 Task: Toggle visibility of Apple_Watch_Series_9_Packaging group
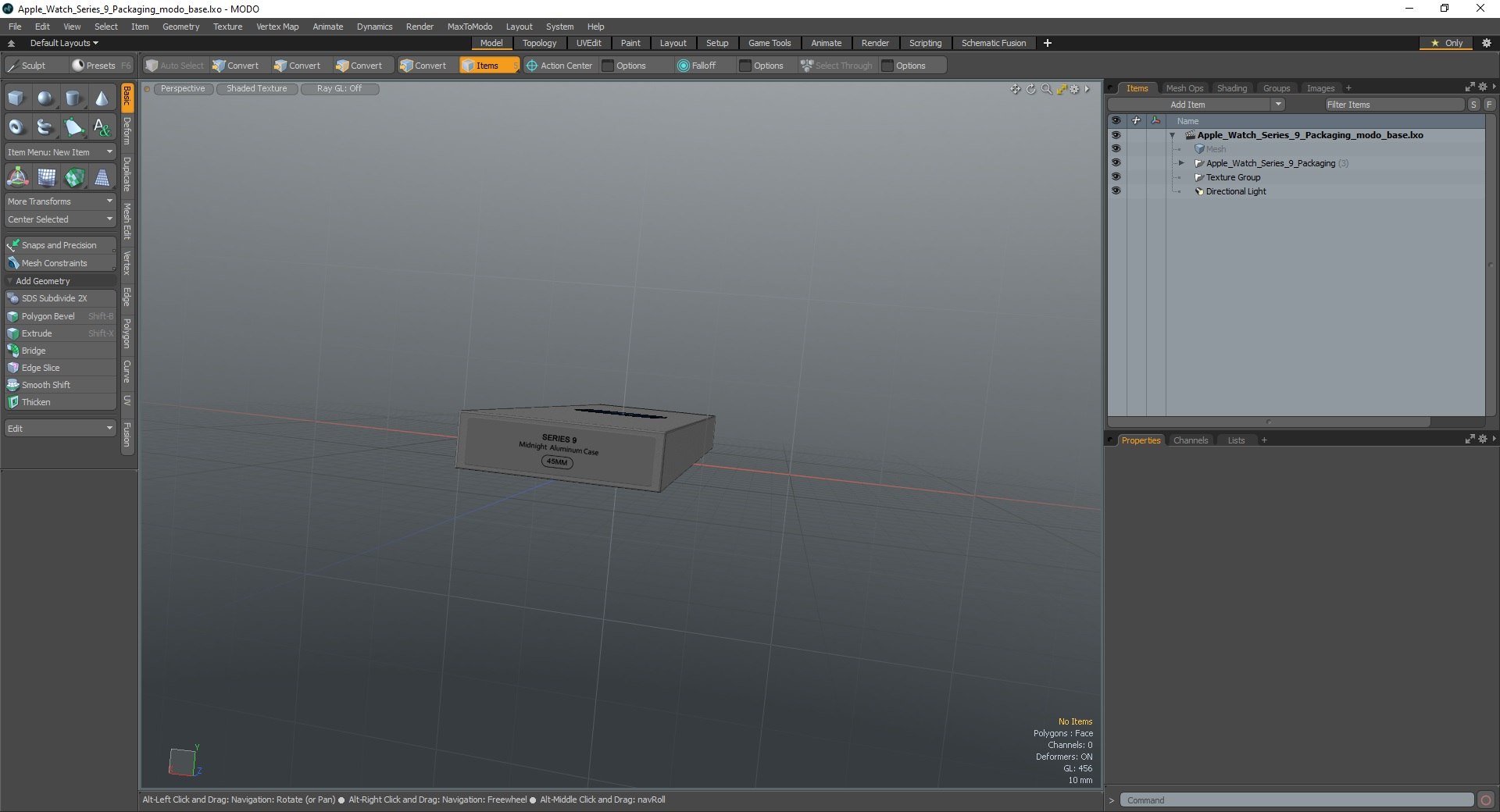[1116, 162]
